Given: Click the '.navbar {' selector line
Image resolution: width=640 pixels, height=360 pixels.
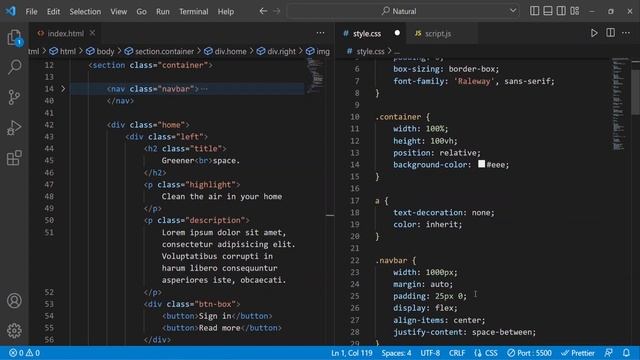Looking at the screenshot, I should click(x=396, y=260).
